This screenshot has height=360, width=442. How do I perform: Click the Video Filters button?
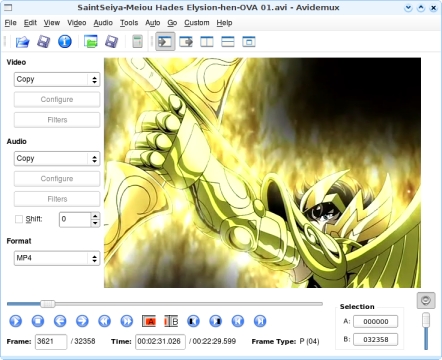57,120
